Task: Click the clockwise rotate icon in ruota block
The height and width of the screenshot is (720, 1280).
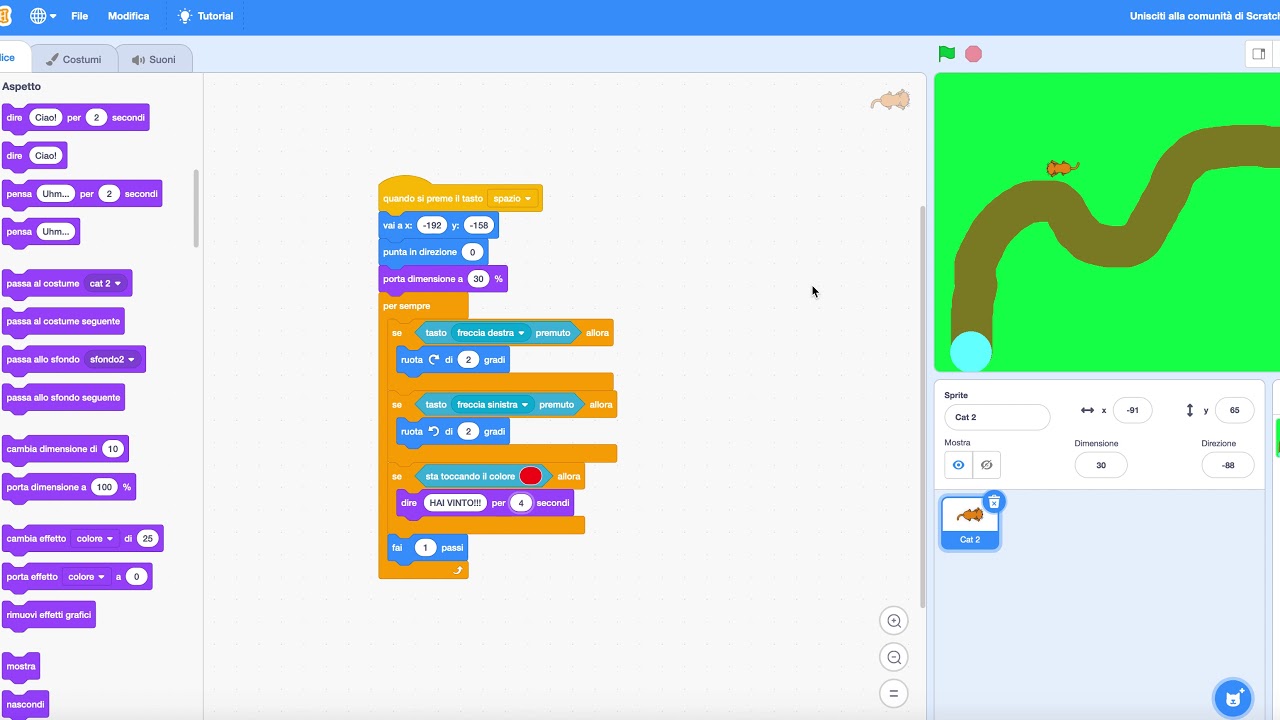Action: [x=434, y=359]
